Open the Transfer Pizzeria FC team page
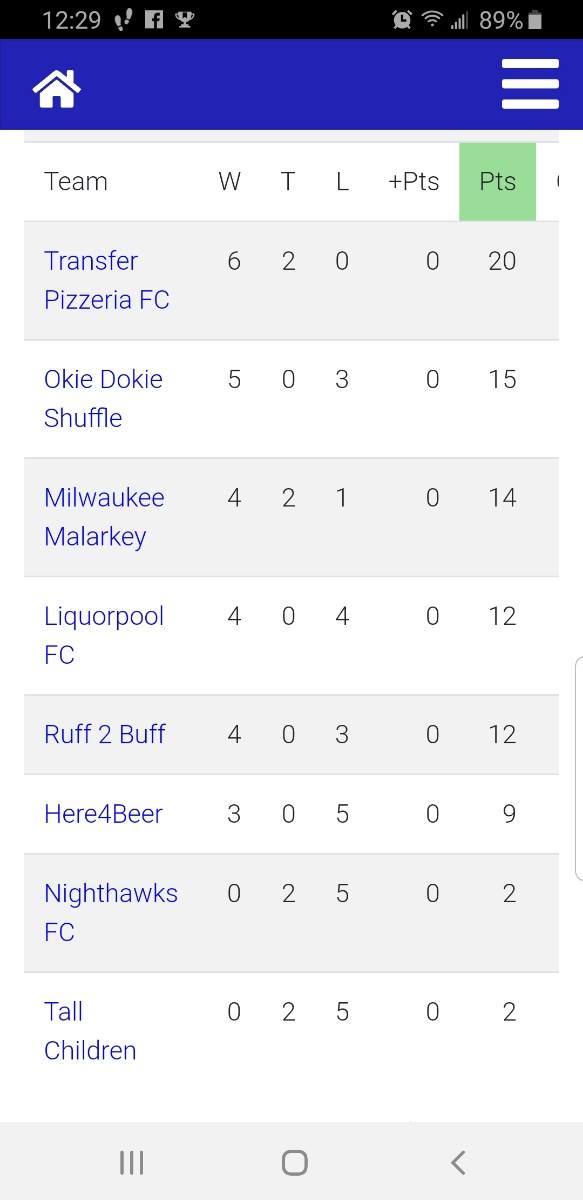Image resolution: width=583 pixels, height=1200 pixels. pos(107,280)
